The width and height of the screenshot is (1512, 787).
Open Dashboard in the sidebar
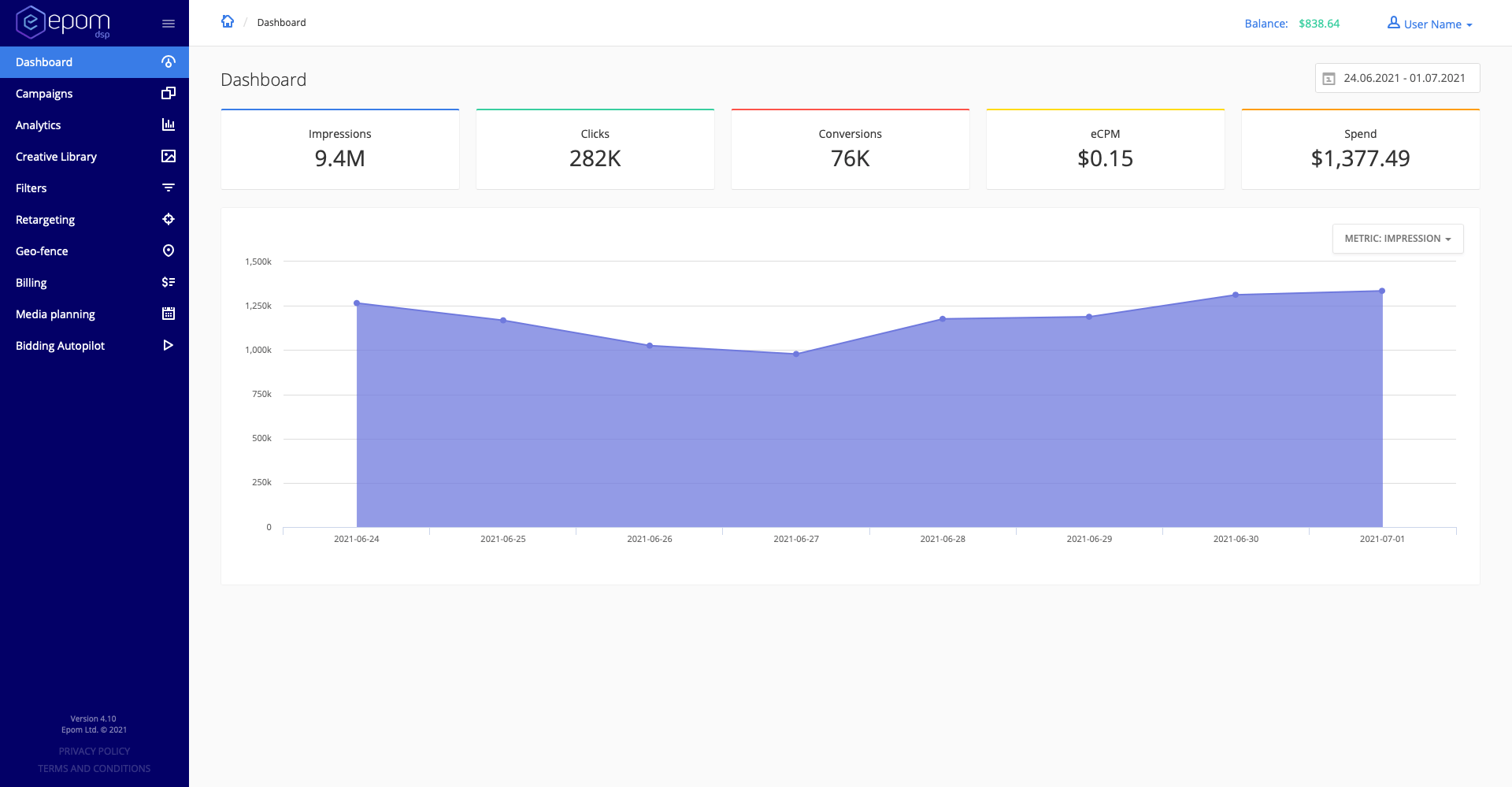(x=94, y=62)
